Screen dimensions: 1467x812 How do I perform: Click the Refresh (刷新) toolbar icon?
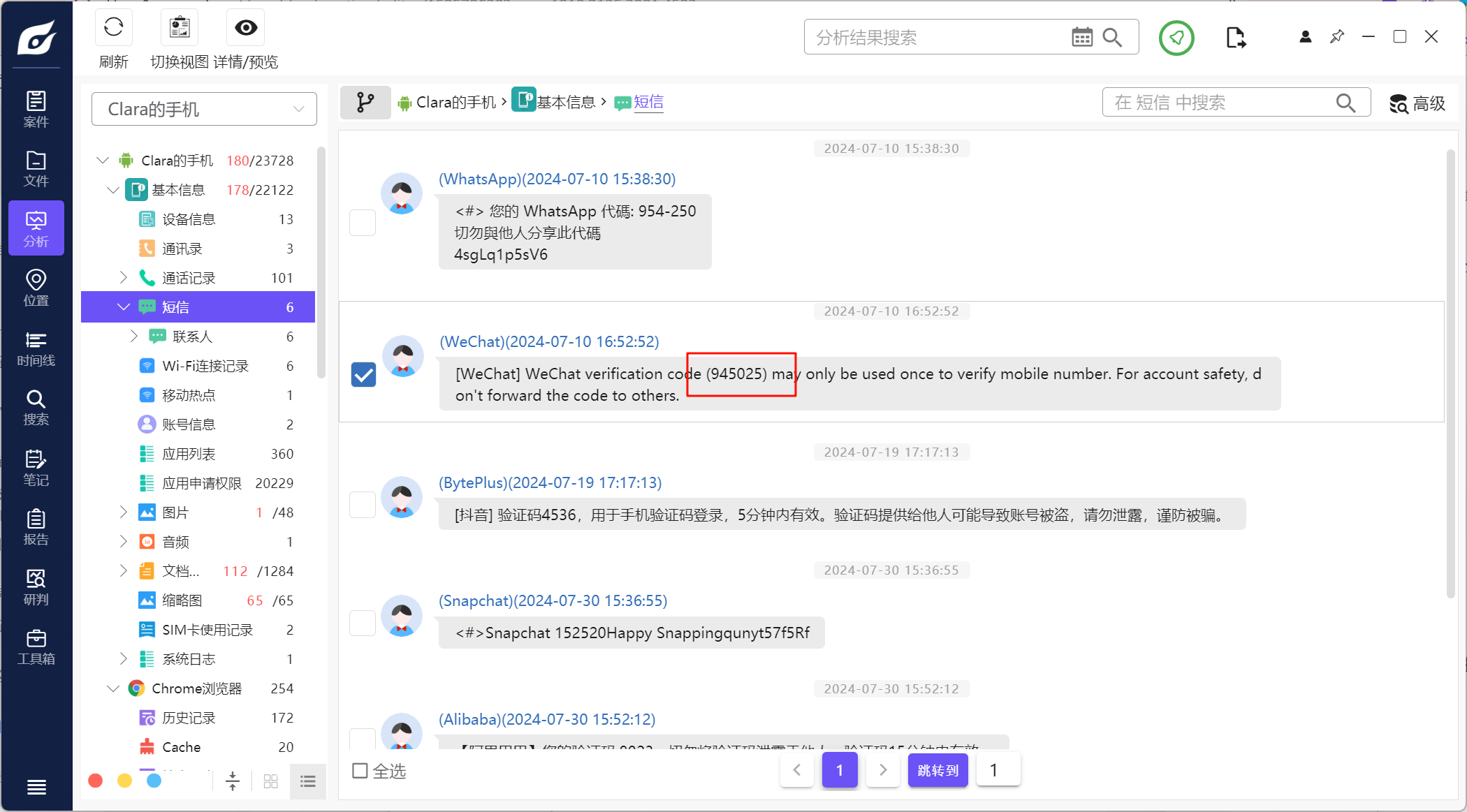pyautogui.click(x=113, y=29)
